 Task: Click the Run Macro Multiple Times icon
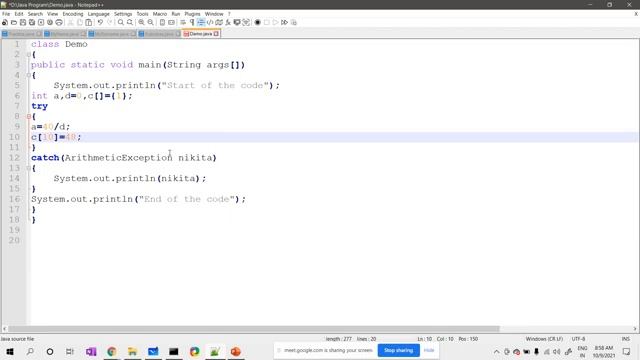284,22
